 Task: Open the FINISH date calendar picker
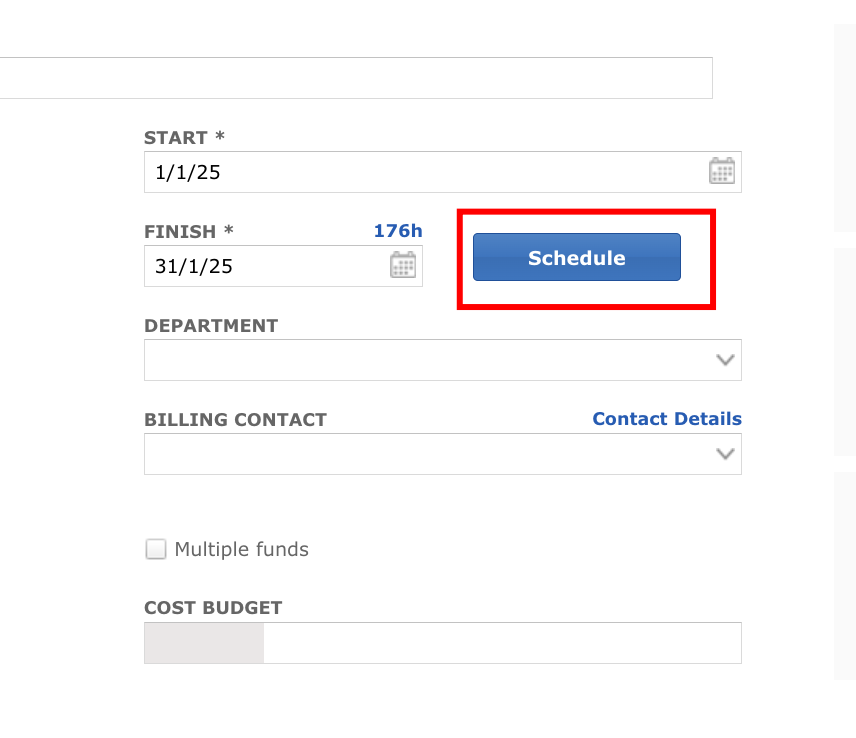click(x=403, y=265)
